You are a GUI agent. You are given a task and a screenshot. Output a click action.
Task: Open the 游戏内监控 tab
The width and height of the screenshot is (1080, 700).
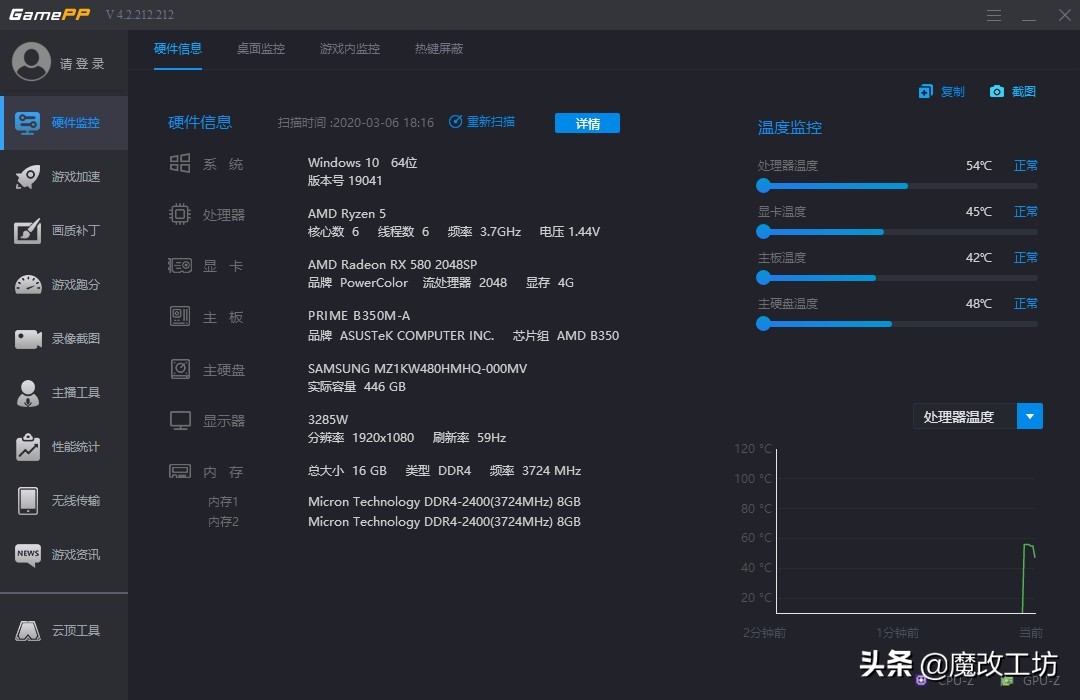(x=349, y=48)
